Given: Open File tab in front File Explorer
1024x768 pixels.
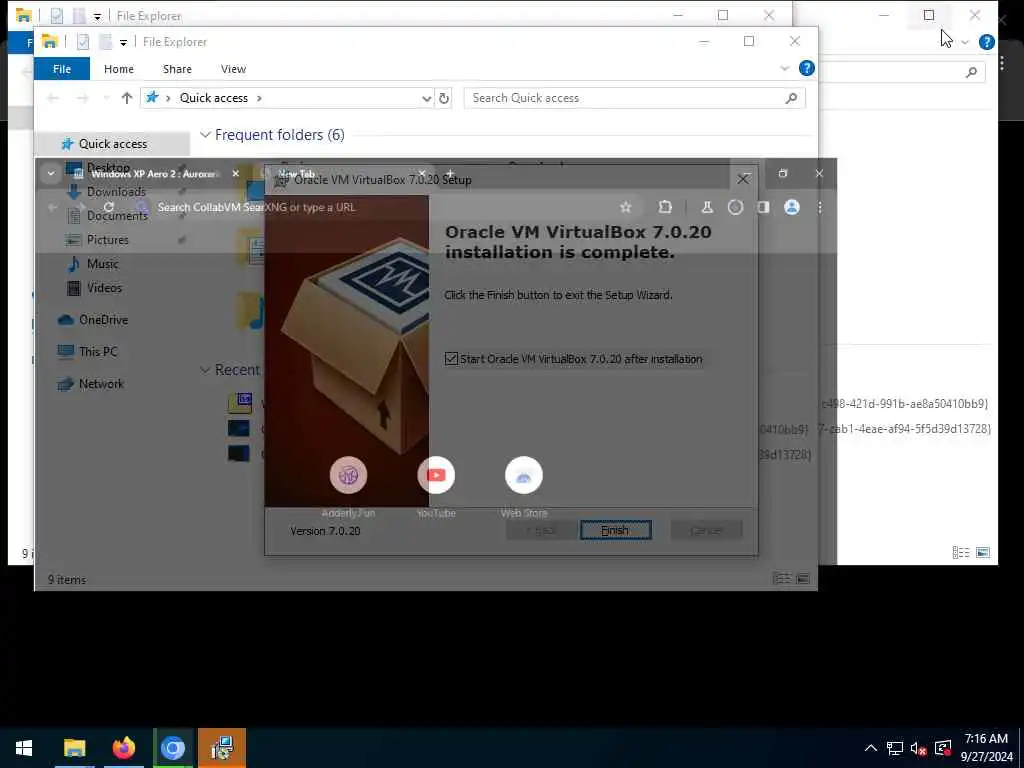Looking at the screenshot, I should pos(62,69).
